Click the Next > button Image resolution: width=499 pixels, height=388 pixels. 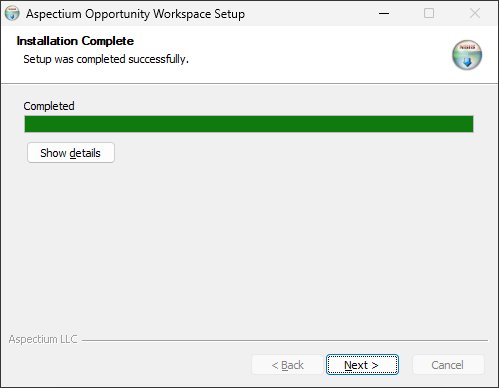point(362,365)
